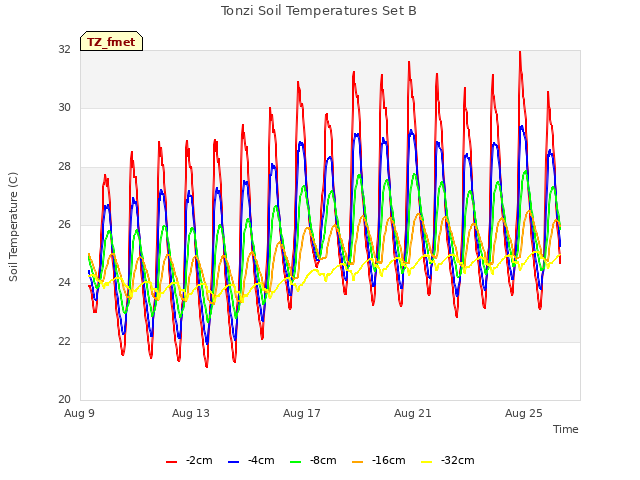Click the 20 y-axis tick label
The image size is (640, 480).
[64, 399]
